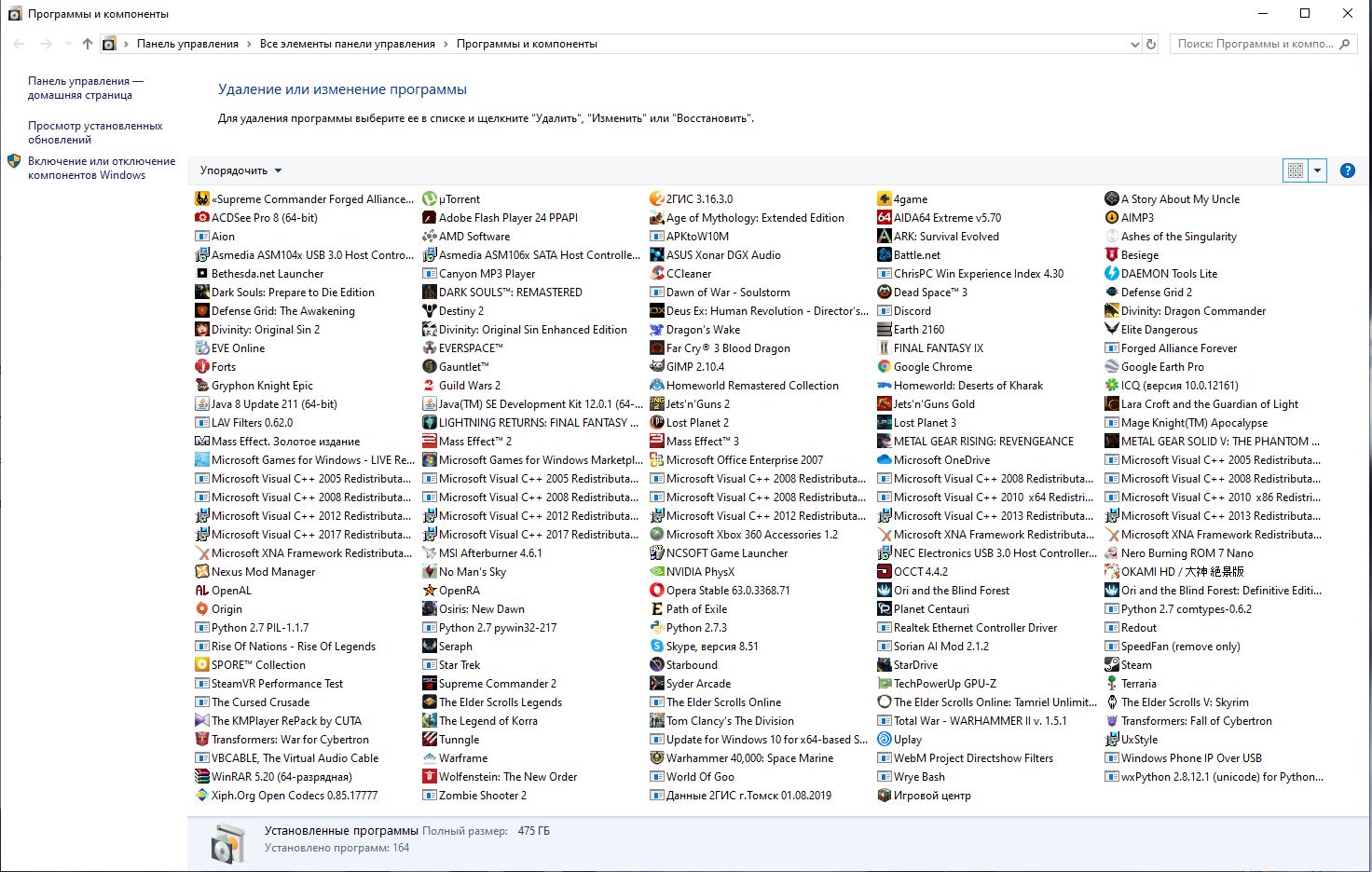Select the Uplay icon
The width and height of the screenshot is (1372, 872).
tap(885, 739)
